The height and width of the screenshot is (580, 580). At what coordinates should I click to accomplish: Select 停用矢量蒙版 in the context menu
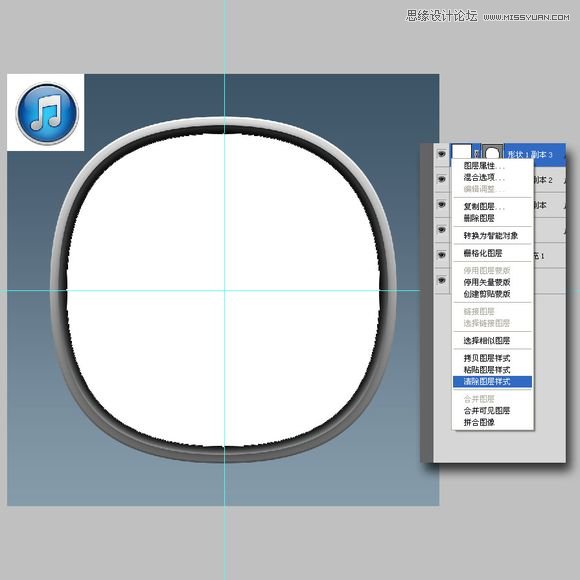click(x=487, y=282)
